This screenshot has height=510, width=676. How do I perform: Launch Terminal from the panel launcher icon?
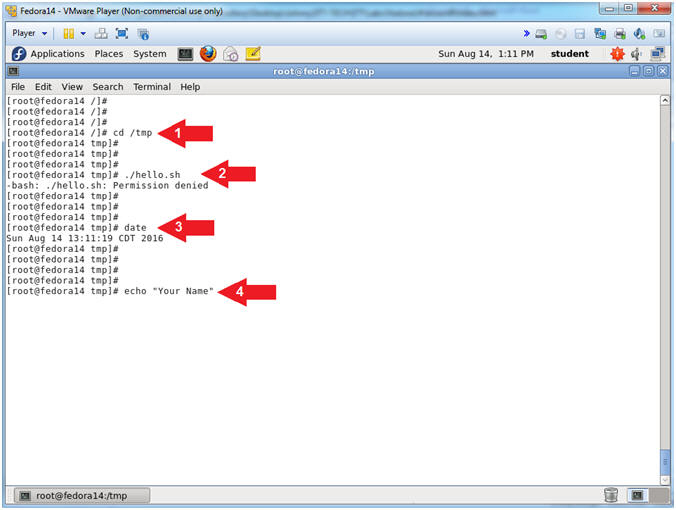(185, 54)
